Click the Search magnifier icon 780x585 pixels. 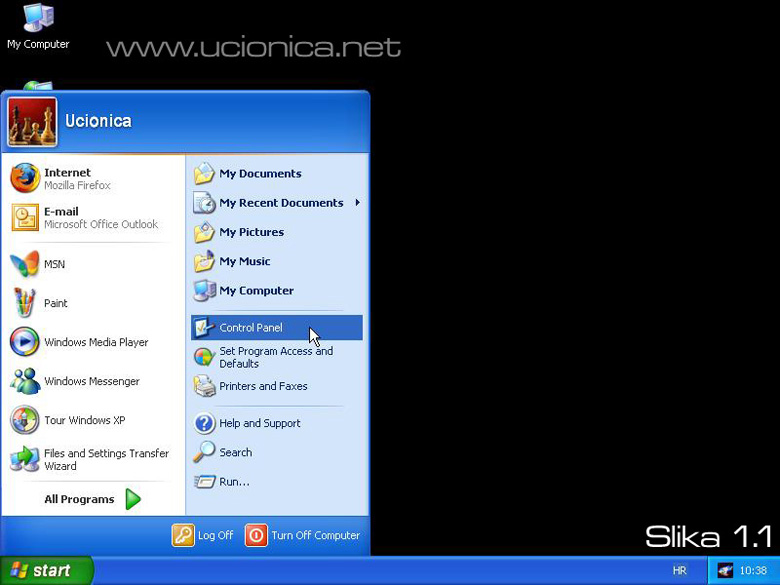pos(204,452)
